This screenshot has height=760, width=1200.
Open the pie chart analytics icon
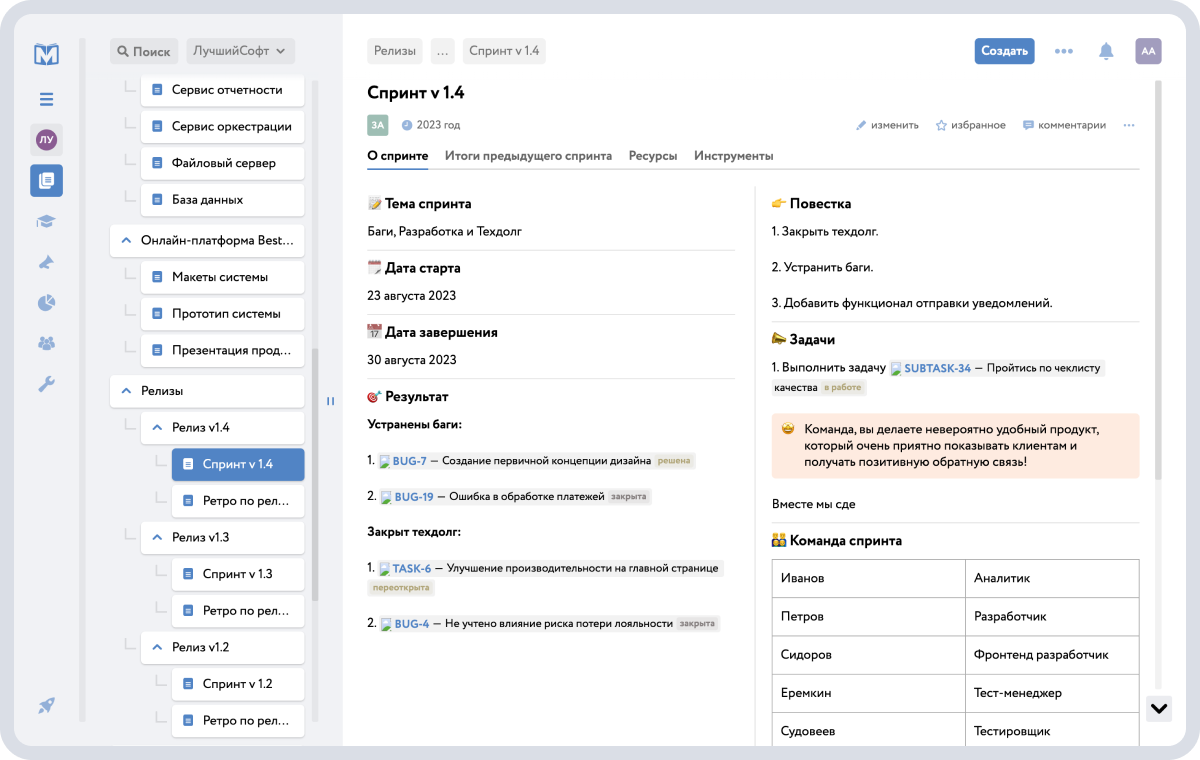pyautogui.click(x=46, y=302)
